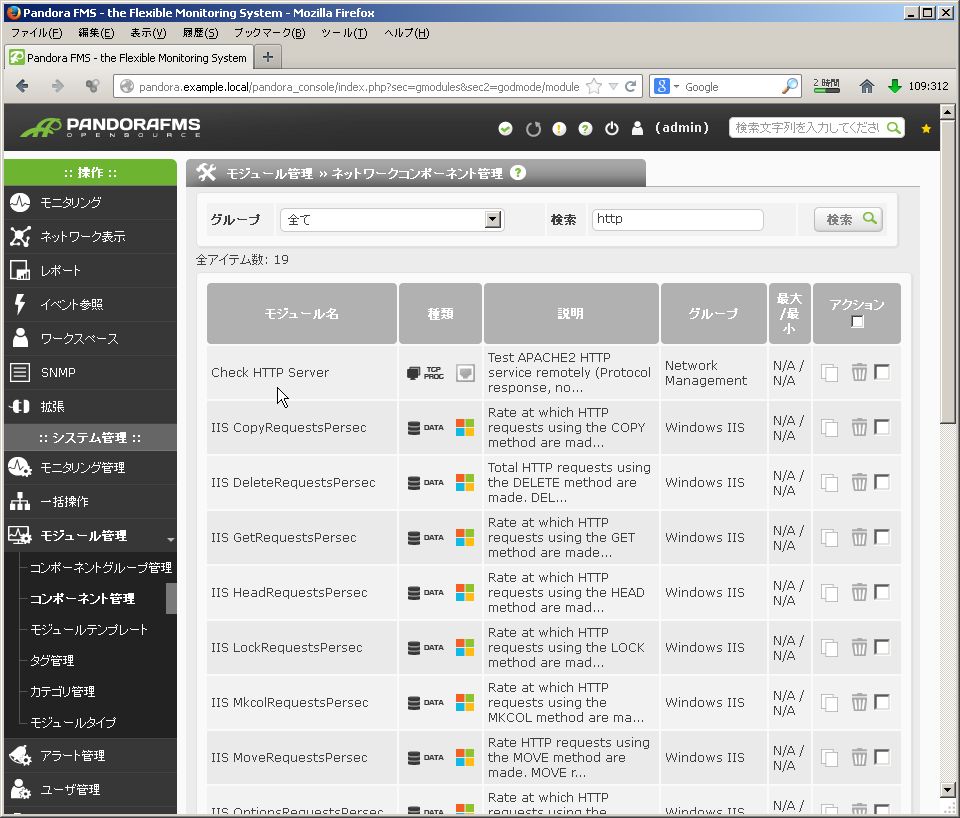
Task: Open the group filter dropdown showing 全て
Action: (392, 220)
